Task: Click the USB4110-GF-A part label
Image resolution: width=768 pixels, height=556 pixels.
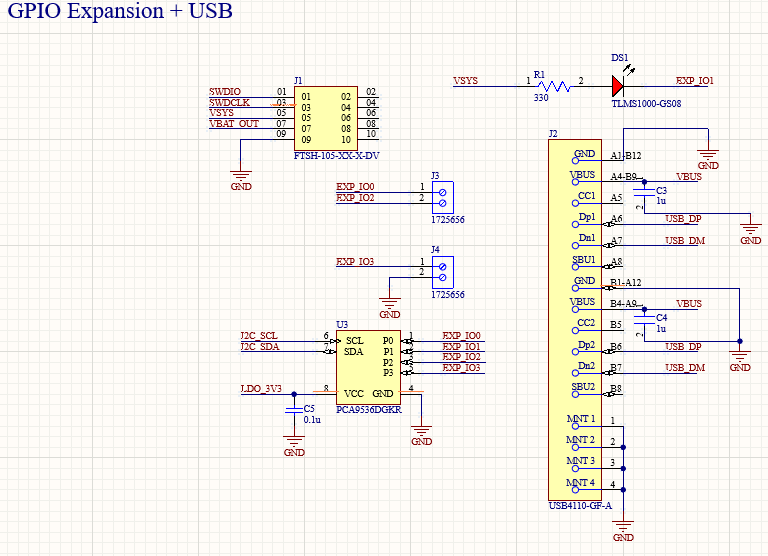Action: tap(580, 506)
